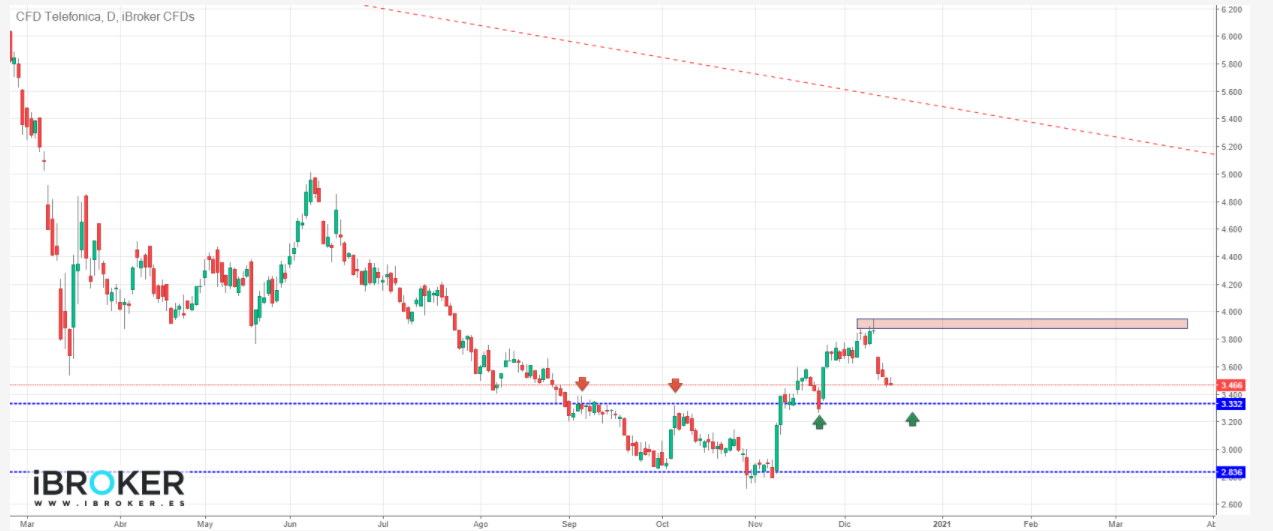Image resolution: width=1273 pixels, height=531 pixels.
Task: Click the 3.000 value on price axis
Action: (1230, 450)
